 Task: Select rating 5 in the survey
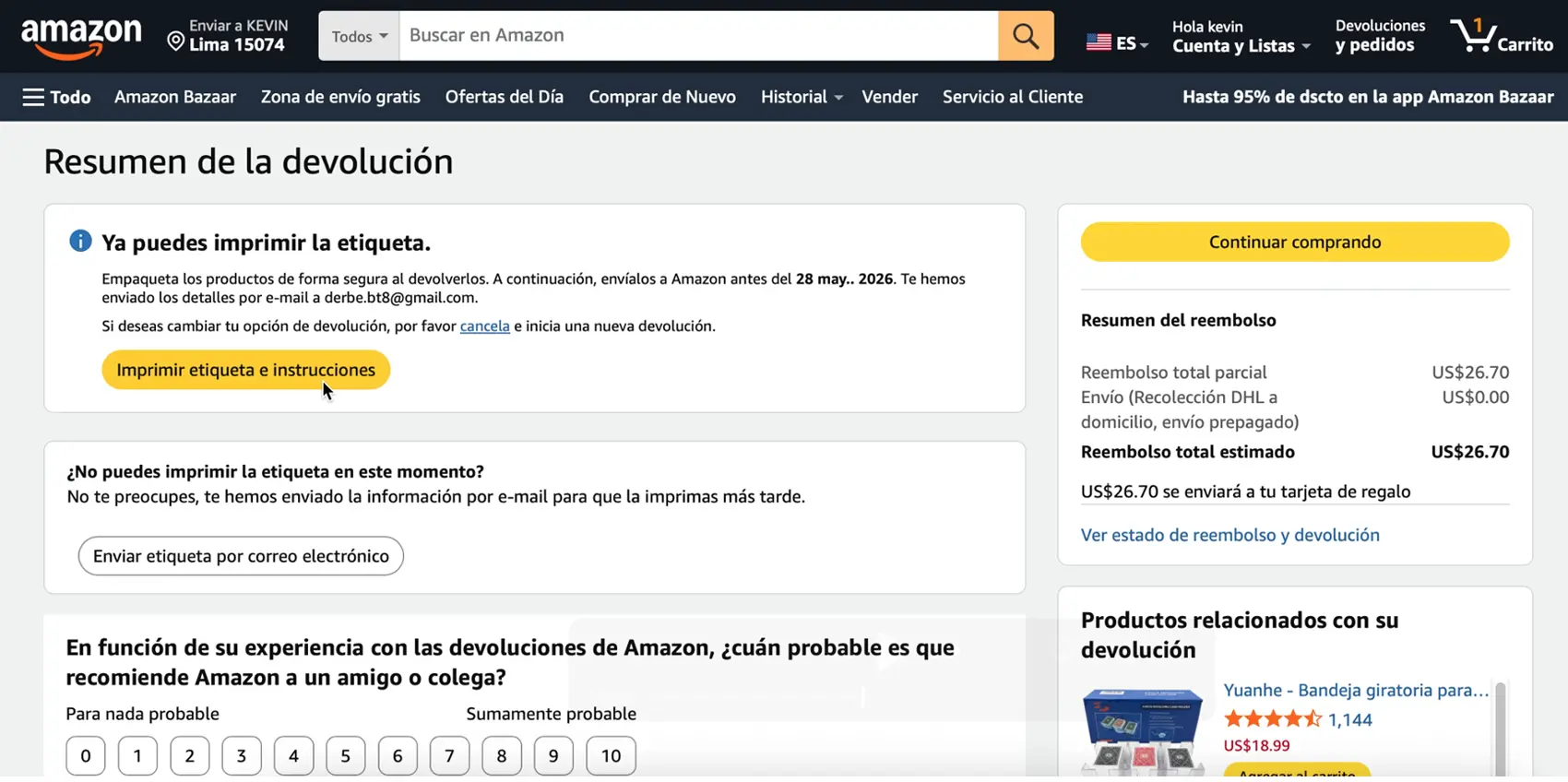click(x=346, y=756)
